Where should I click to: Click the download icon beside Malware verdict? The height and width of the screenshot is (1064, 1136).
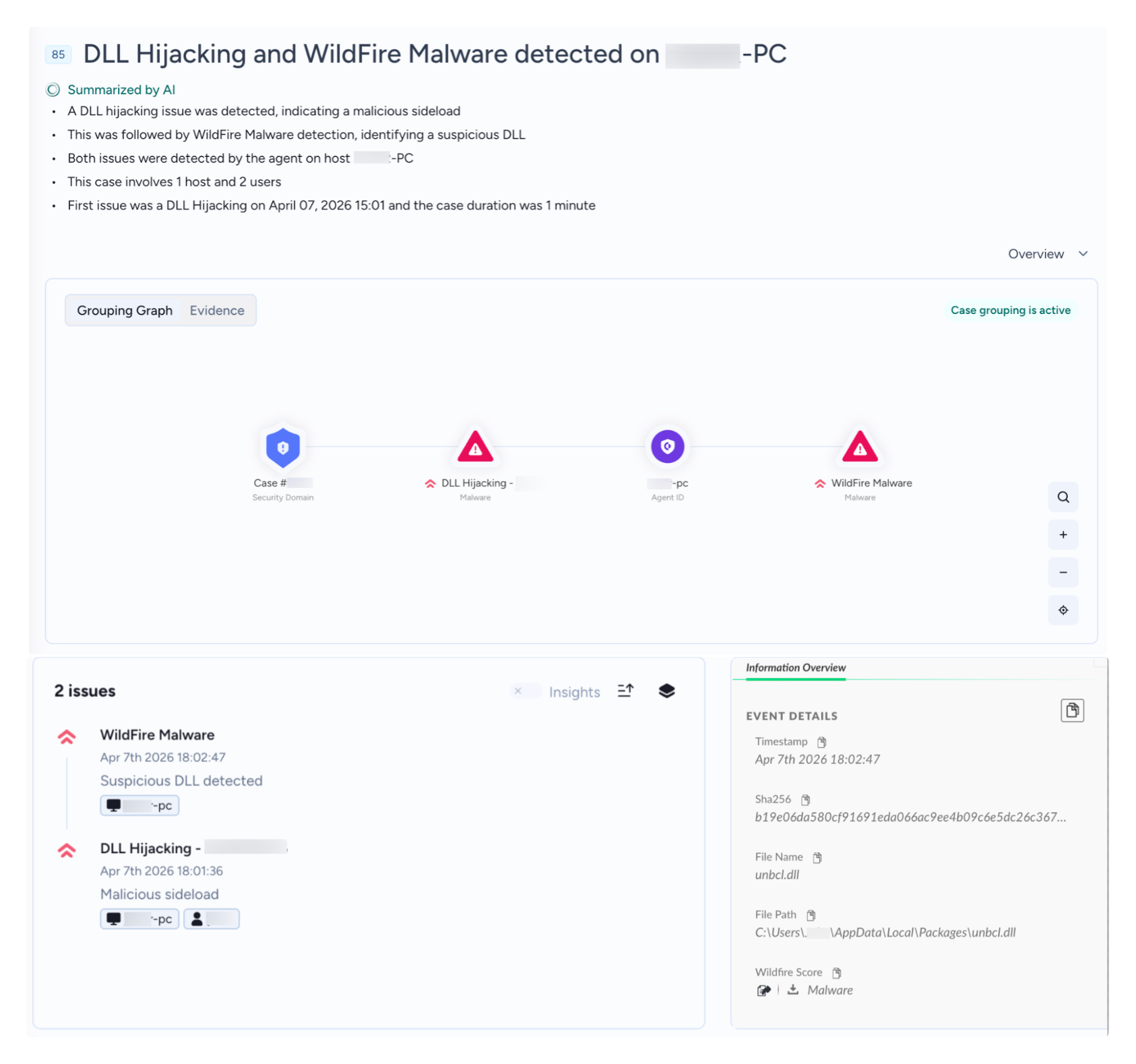click(x=793, y=990)
